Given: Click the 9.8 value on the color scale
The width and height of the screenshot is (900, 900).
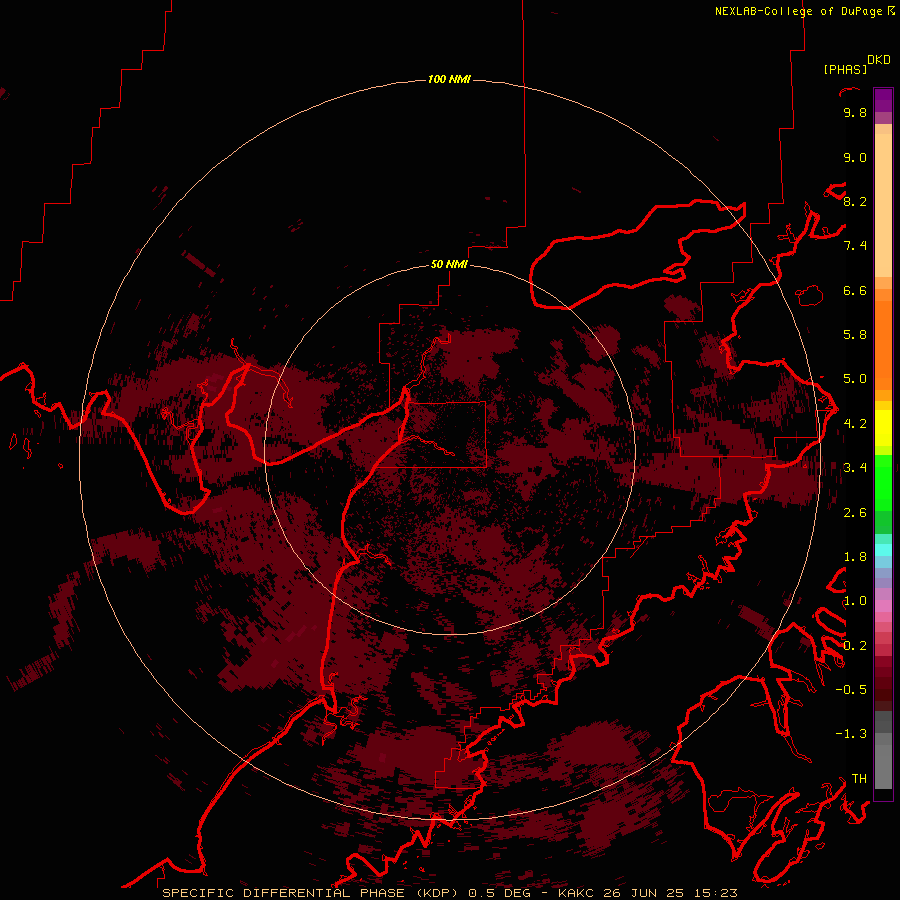Looking at the screenshot, I should tap(855, 112).
